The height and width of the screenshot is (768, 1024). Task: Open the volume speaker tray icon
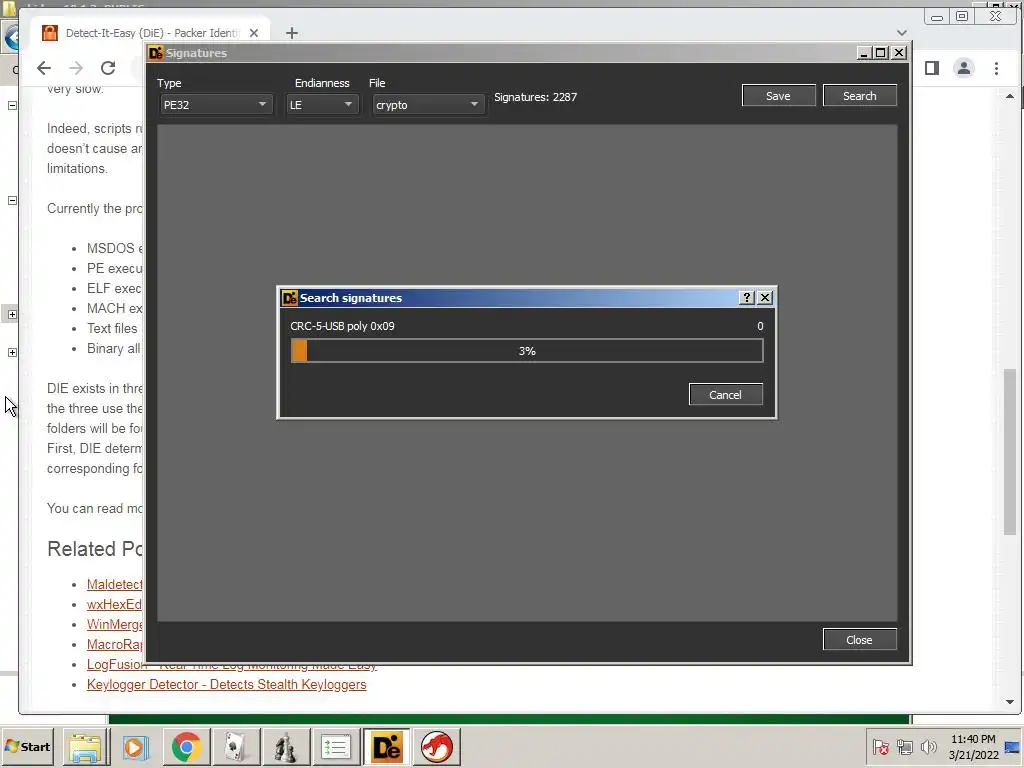tap(928, 747)
